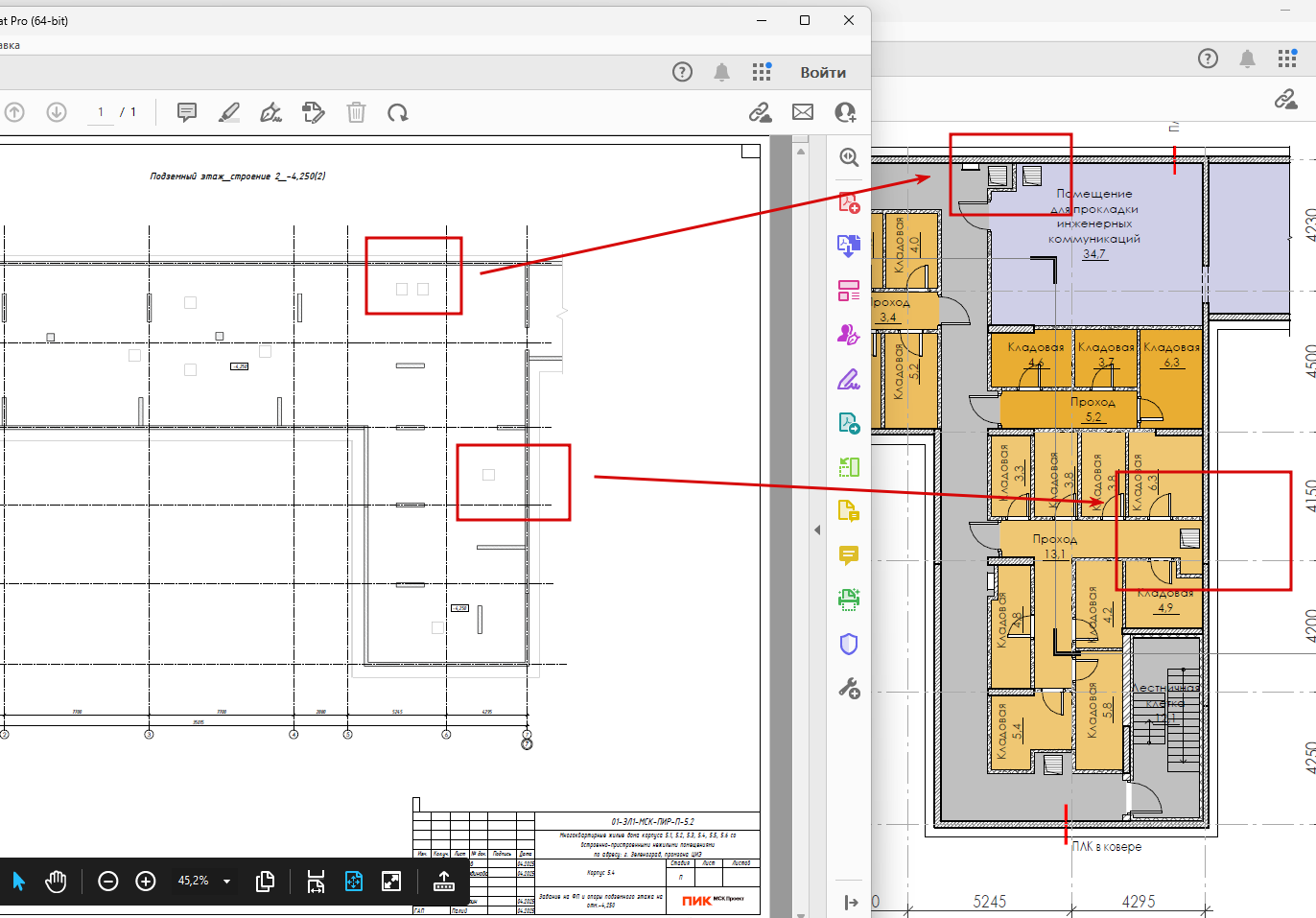Open the yellow Comment tool in sidebar

[849, 555]
